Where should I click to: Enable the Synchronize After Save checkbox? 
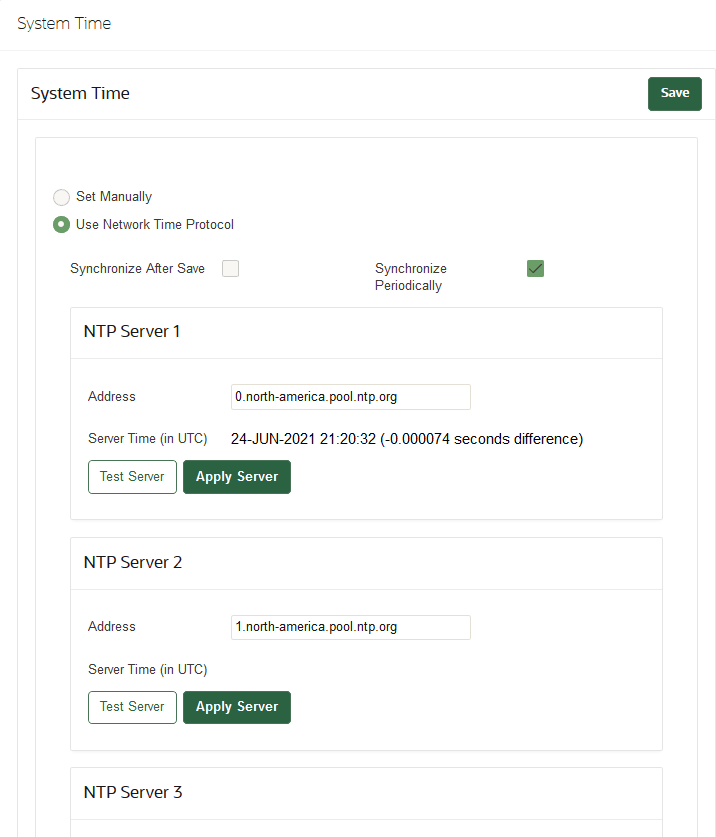230,268
